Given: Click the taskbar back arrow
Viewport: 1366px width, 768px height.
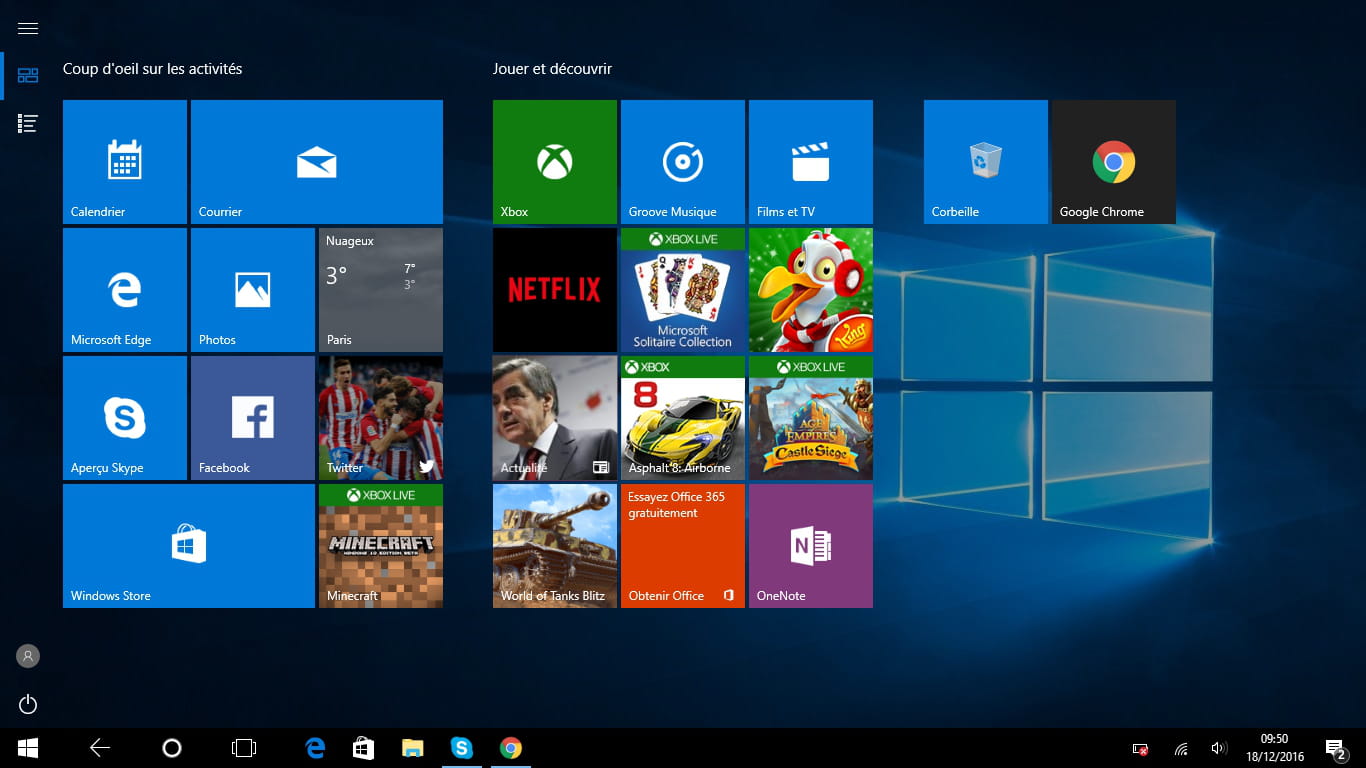Looking at the screenshot, I should point(100,748).
